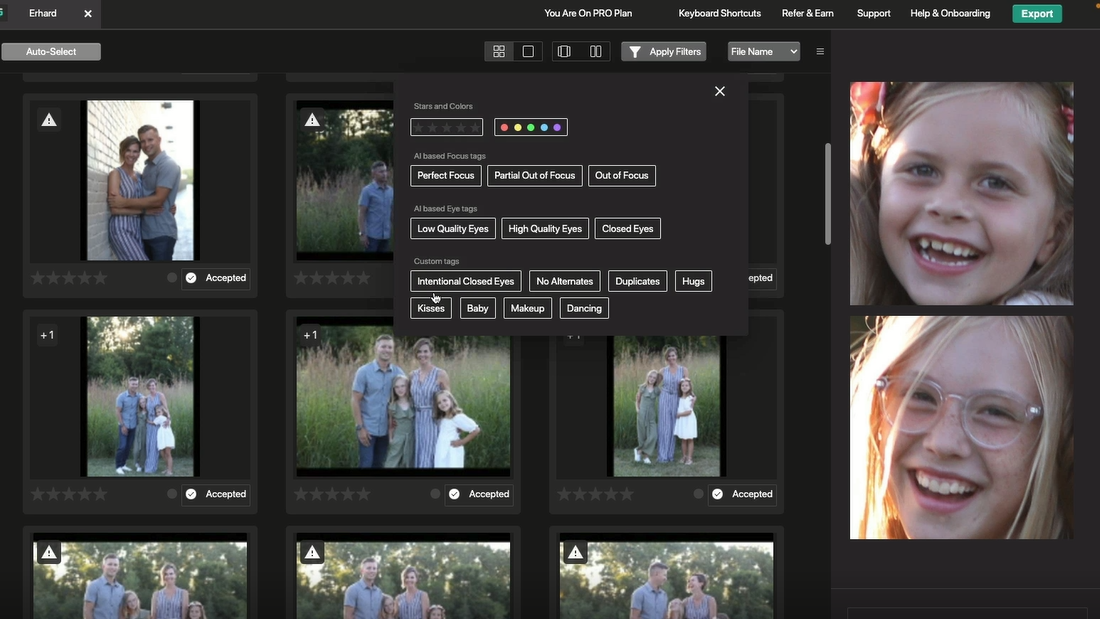Filter by the purple color label

coord(557,128)
